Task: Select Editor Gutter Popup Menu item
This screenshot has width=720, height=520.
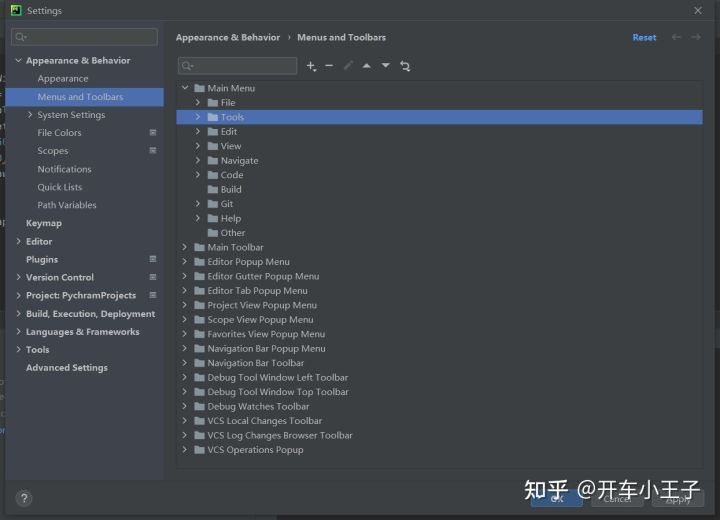Action: point(263,276)
